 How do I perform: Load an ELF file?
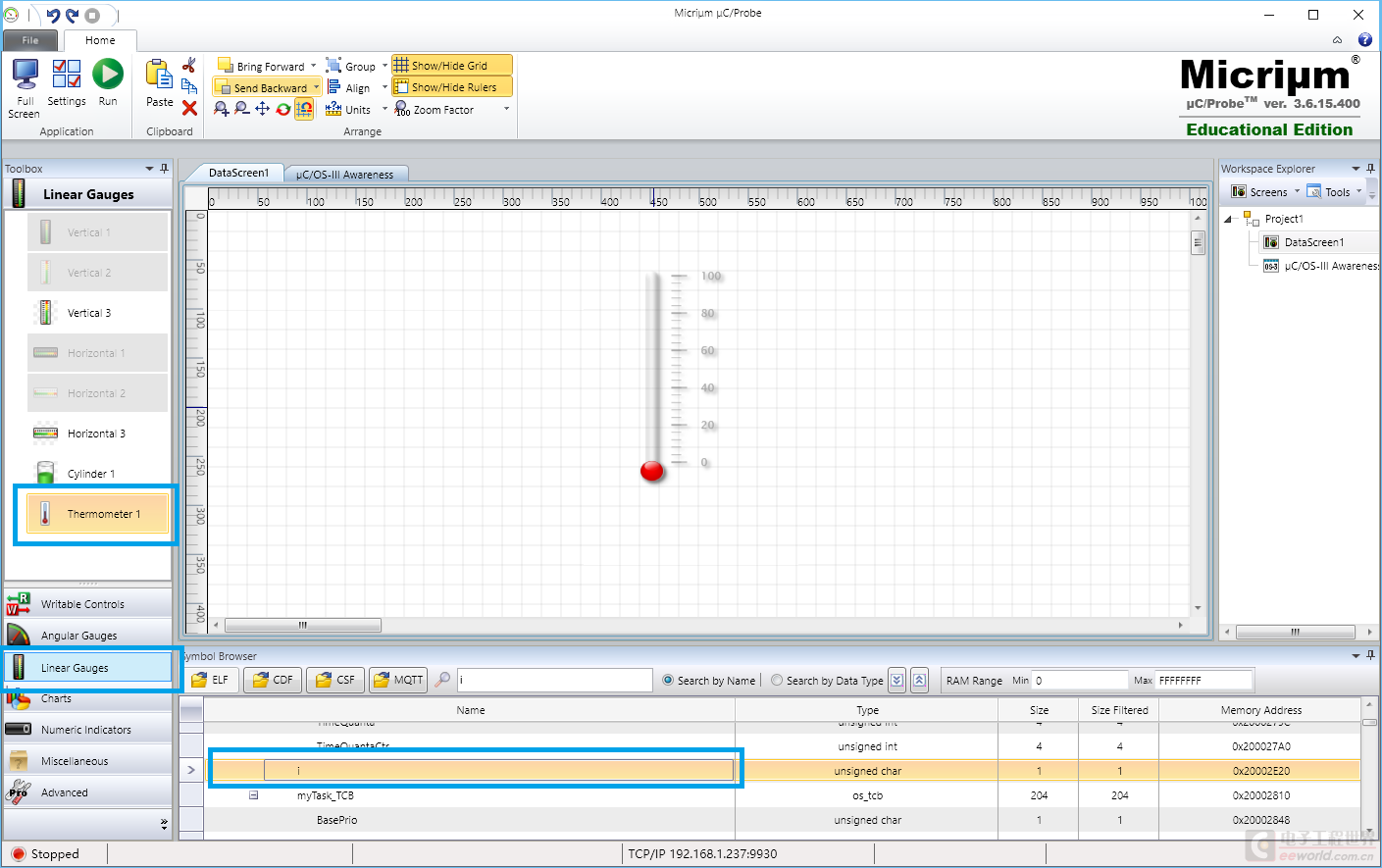click(x=210, y=680)
